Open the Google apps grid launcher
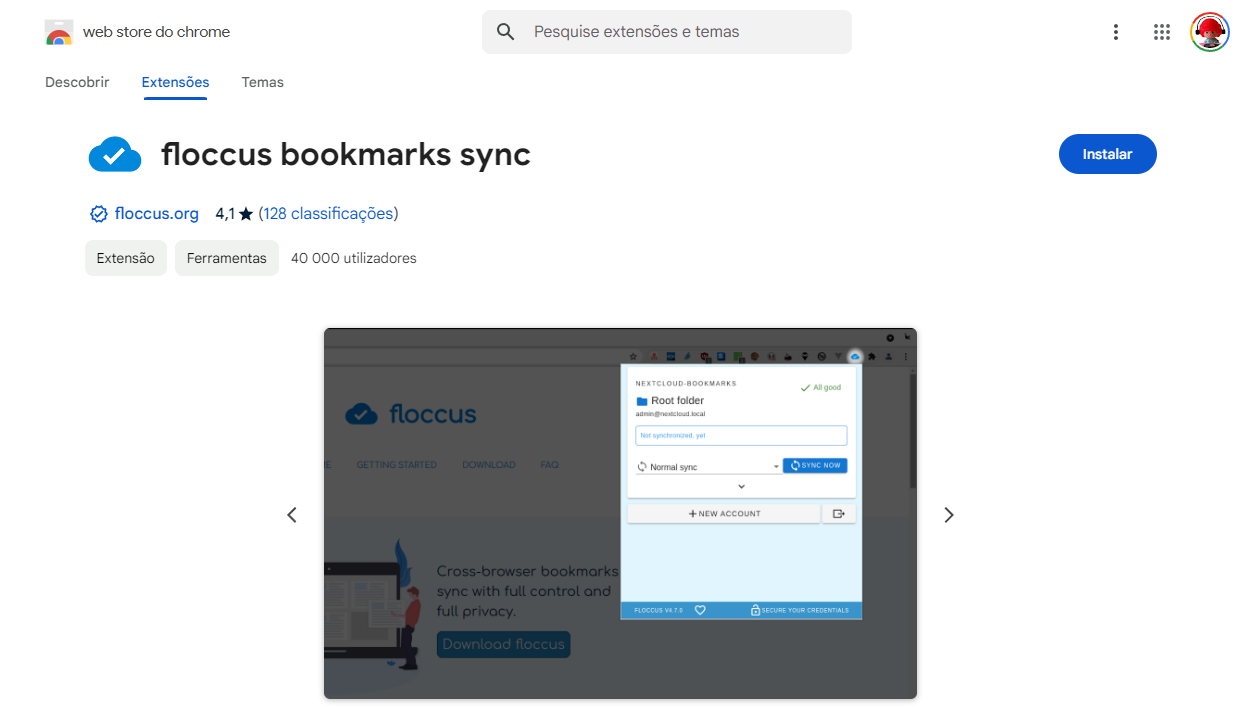 point(1162,32)
